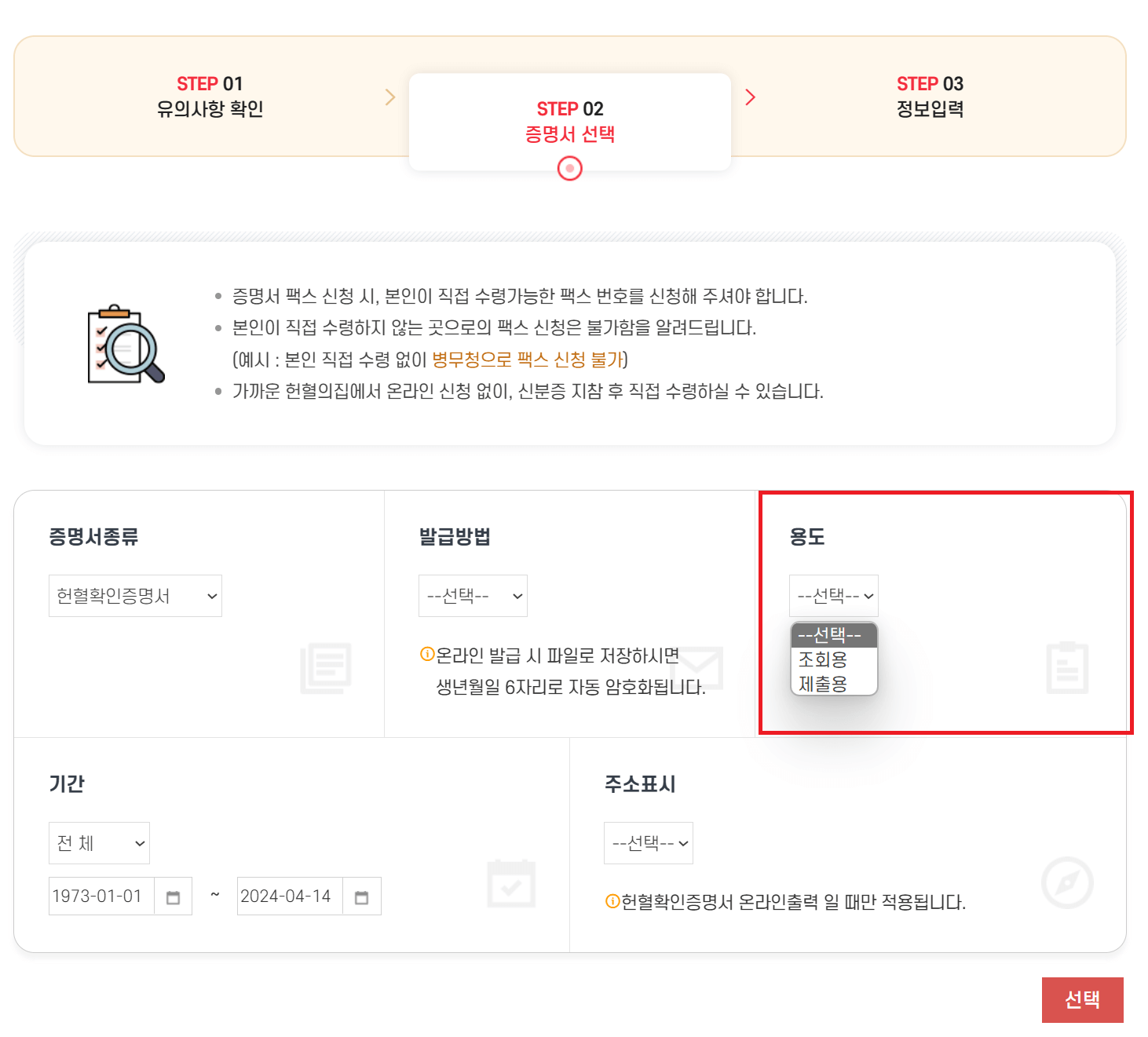Screen dimensions: 1148x1037
Task: Click the compass icon in the 주소표시 section
Action: (x=1066, y=883)
